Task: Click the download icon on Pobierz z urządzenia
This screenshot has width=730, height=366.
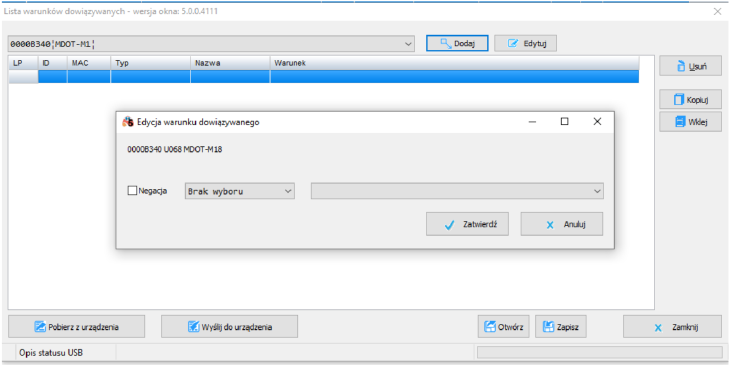Action: click(x=40, y=326)
